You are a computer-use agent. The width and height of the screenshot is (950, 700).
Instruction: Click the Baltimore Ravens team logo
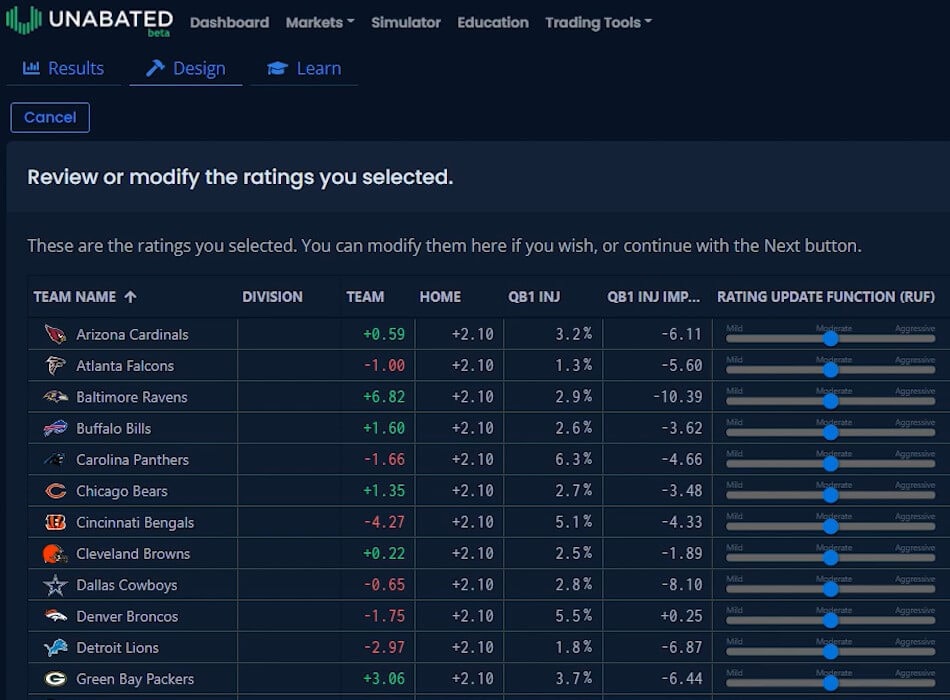click(55, 397)
